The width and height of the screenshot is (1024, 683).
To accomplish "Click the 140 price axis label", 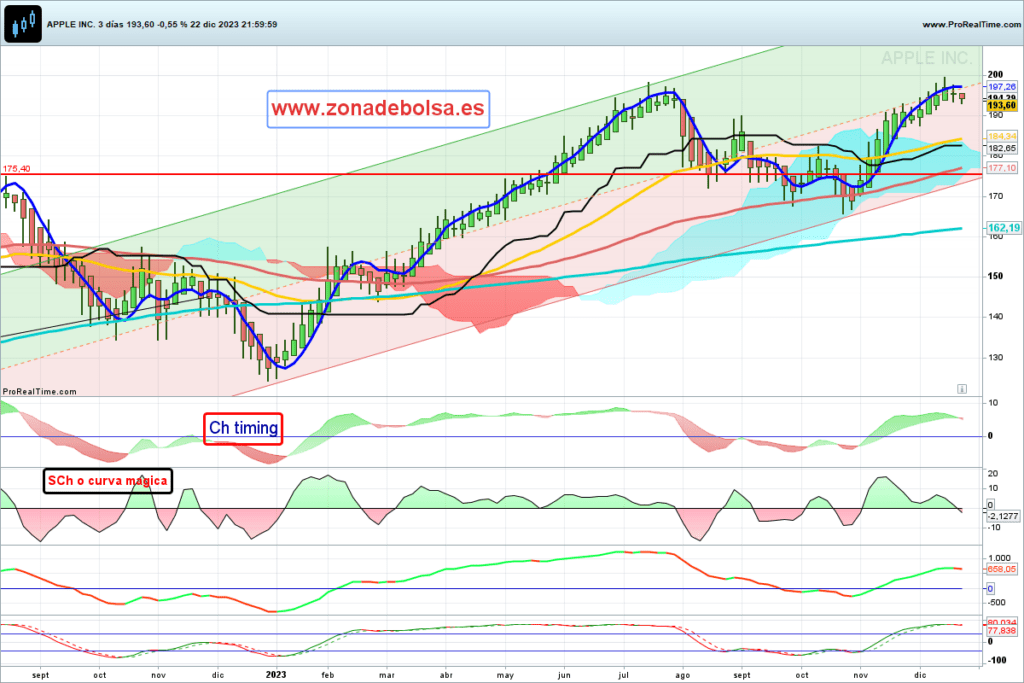I will tap(995, 317).
